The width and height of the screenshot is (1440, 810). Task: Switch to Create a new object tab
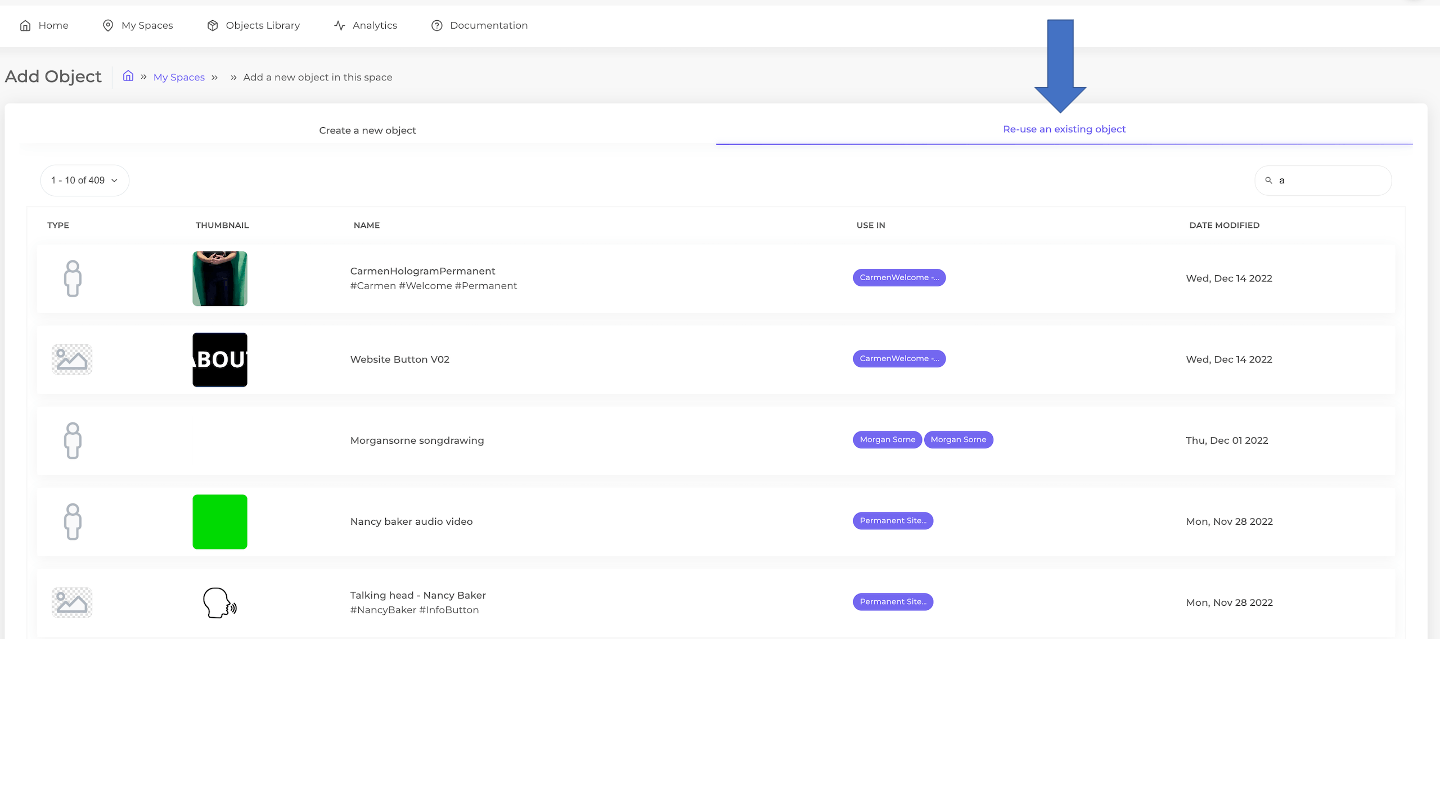[368, 130]
